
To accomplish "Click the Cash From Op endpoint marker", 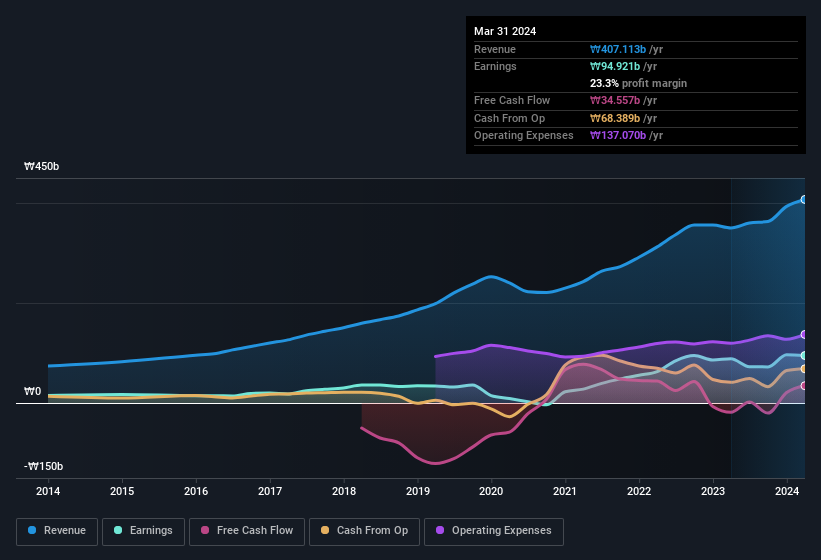I will [804, 369].
